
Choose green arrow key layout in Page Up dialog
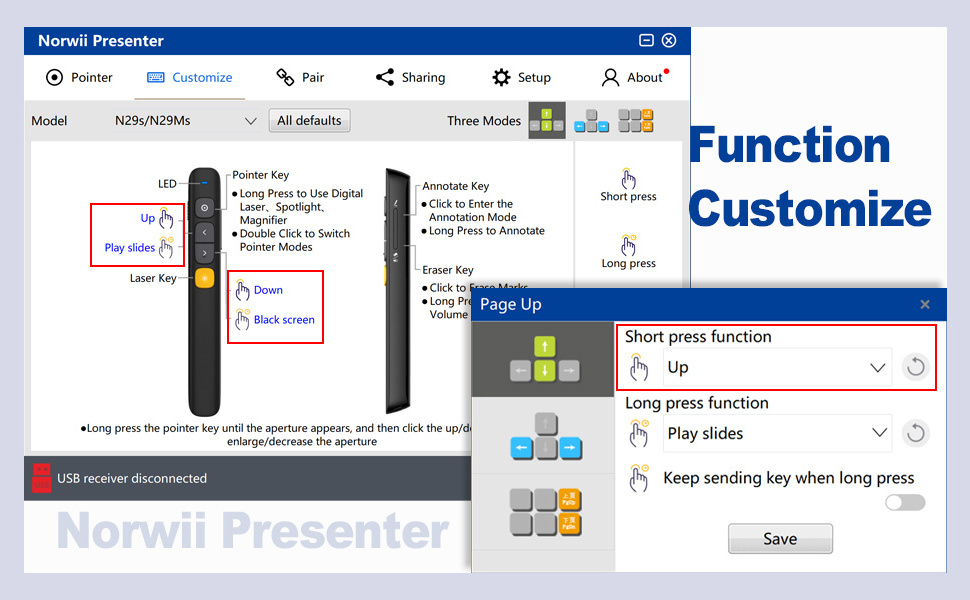point(544,359)
